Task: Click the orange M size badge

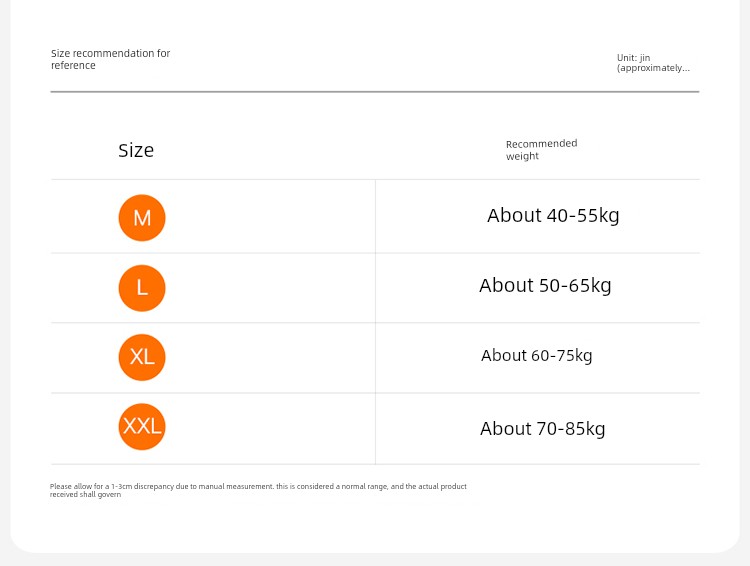Action: click(x=142, y=218)
